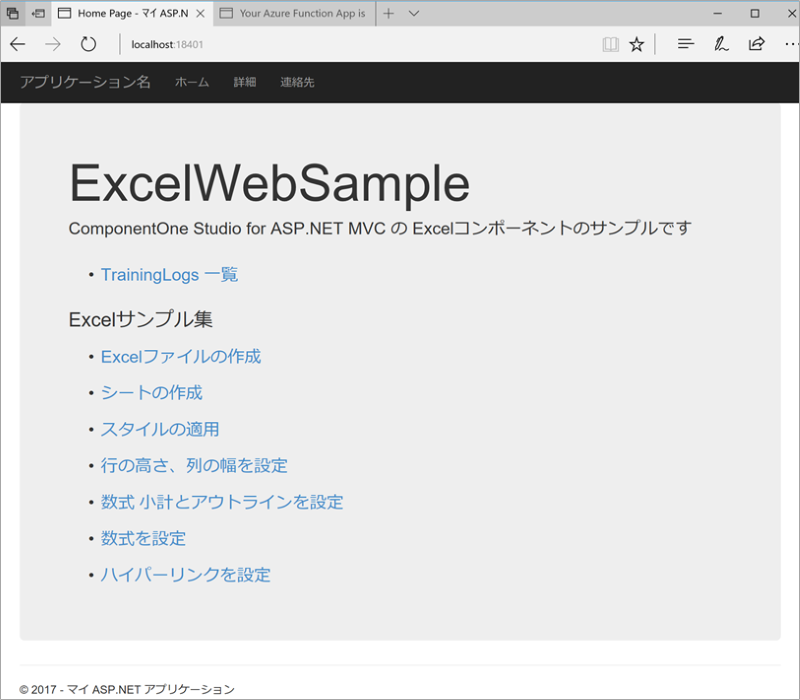The height and width of the screenshot is (700, 800).
Task: Open the ハイパーリンクを設定 link
Action: (185, 575)
